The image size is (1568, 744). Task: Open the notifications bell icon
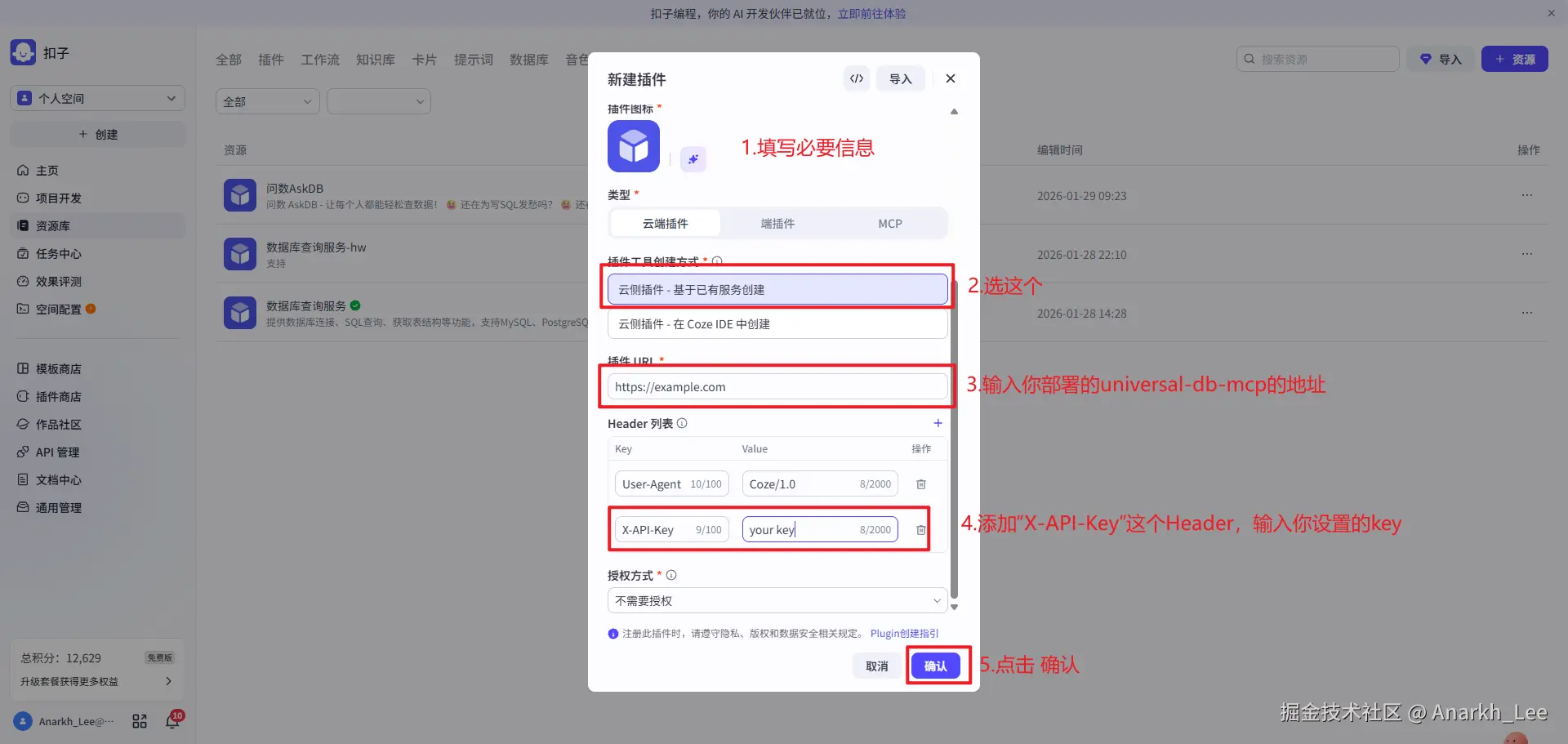click(172, 721)
